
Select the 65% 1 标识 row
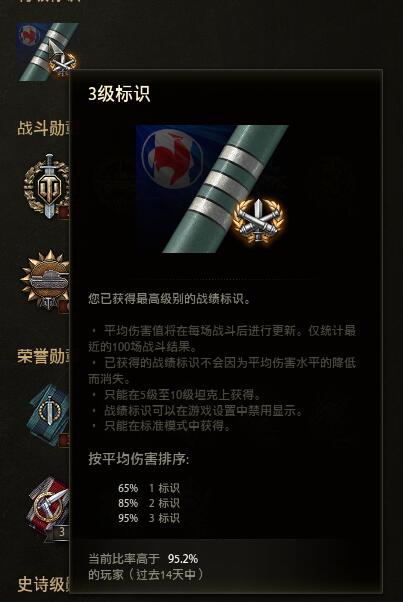[x=149, y=488]
